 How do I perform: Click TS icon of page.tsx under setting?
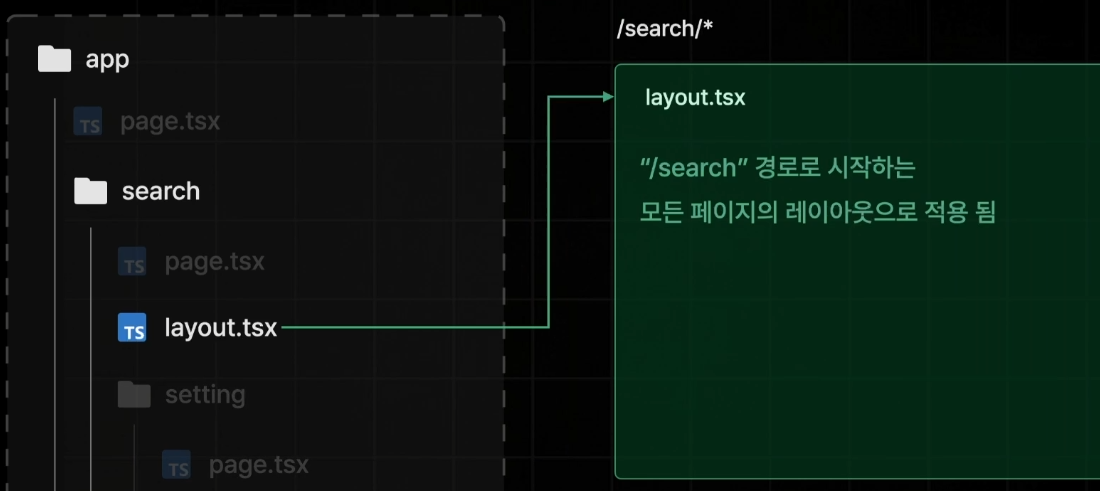(176, 464)
